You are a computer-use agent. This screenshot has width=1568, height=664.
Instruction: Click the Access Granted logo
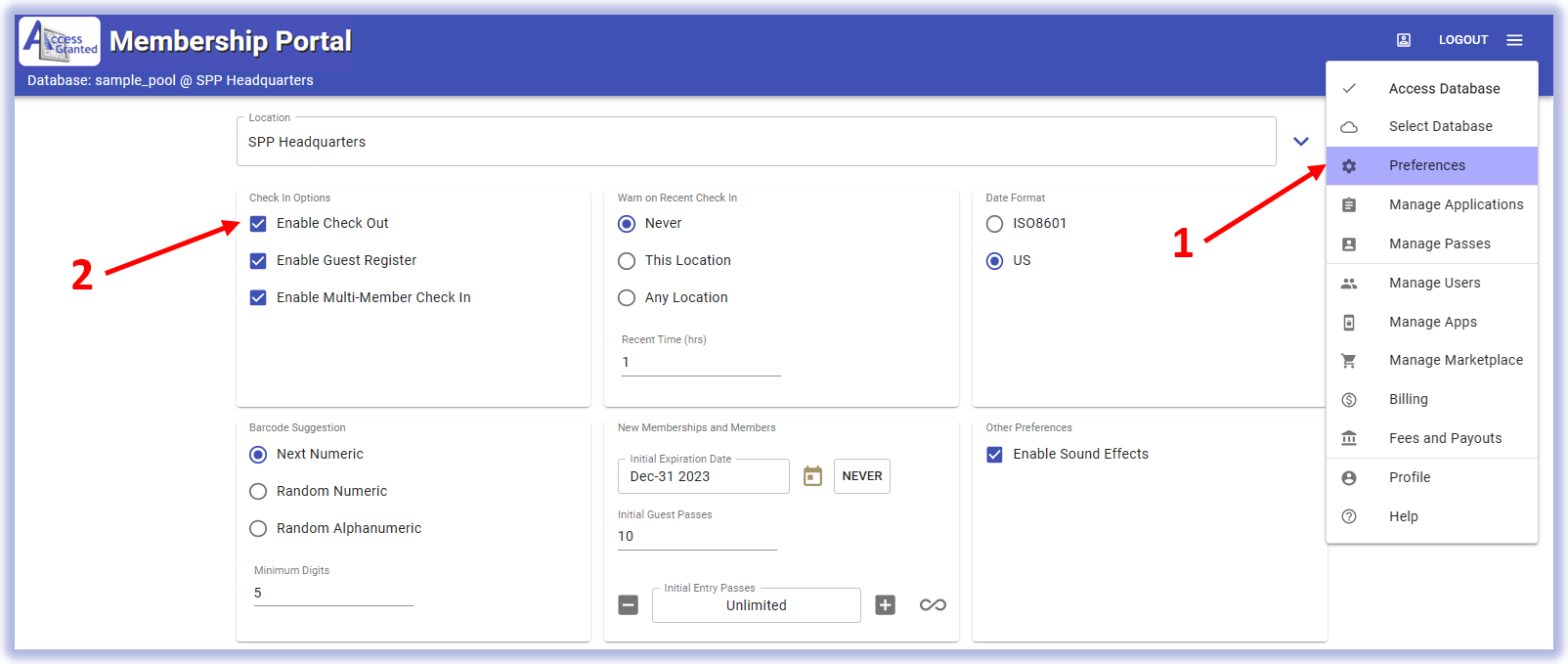point(60,41)
